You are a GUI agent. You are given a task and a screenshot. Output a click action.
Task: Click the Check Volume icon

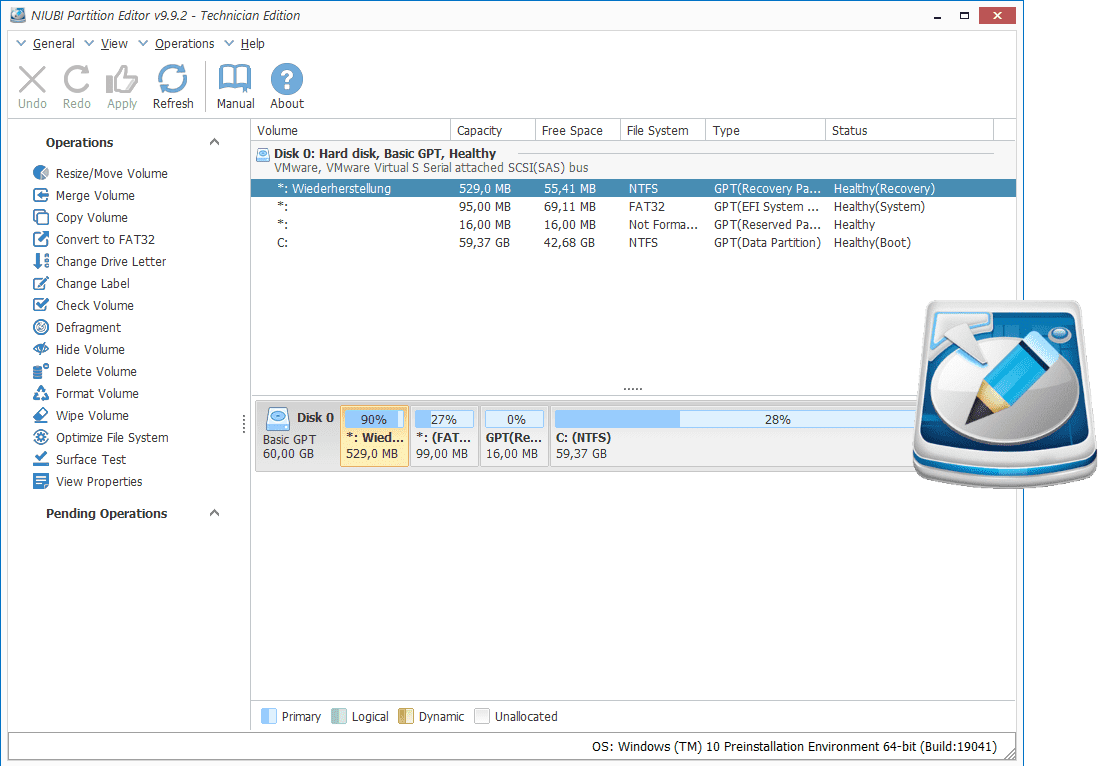point(41,305)
